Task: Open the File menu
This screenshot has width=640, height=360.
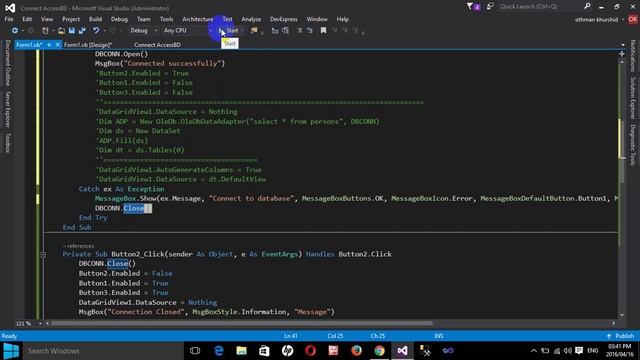Action: coord(9,19)
